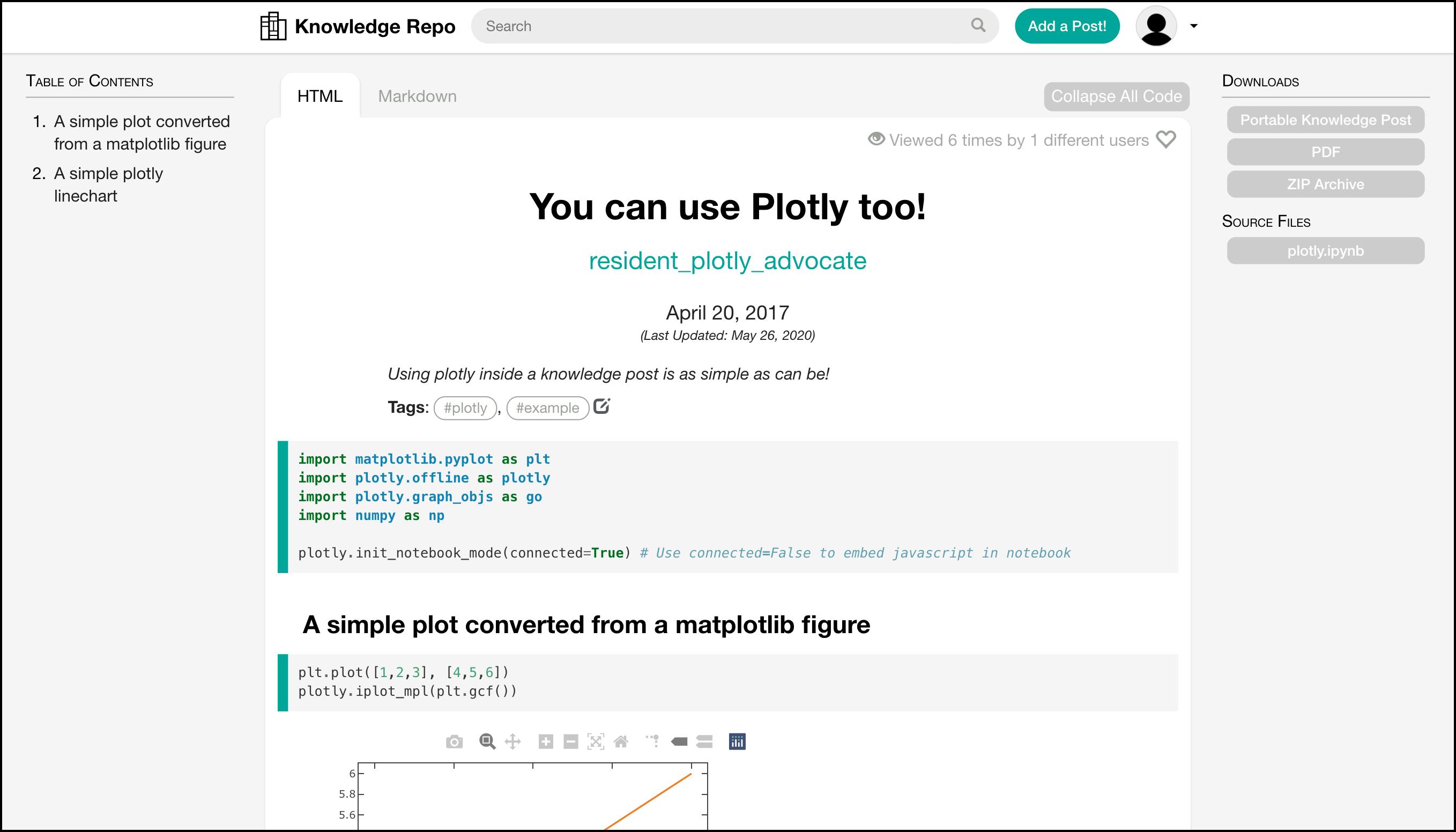
Task: Select the Pan tool in plot toolbar
Action: coord(512,742)
